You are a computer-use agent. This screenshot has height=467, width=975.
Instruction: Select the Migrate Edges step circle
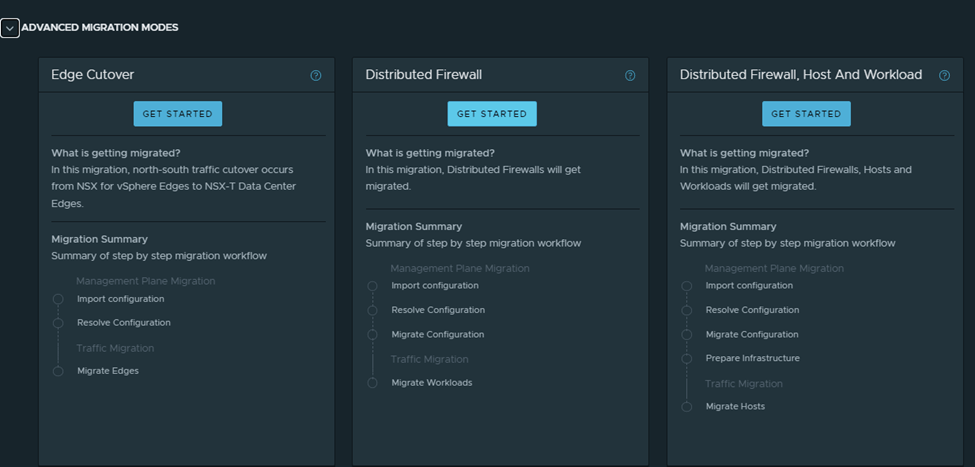coord(58,371)
